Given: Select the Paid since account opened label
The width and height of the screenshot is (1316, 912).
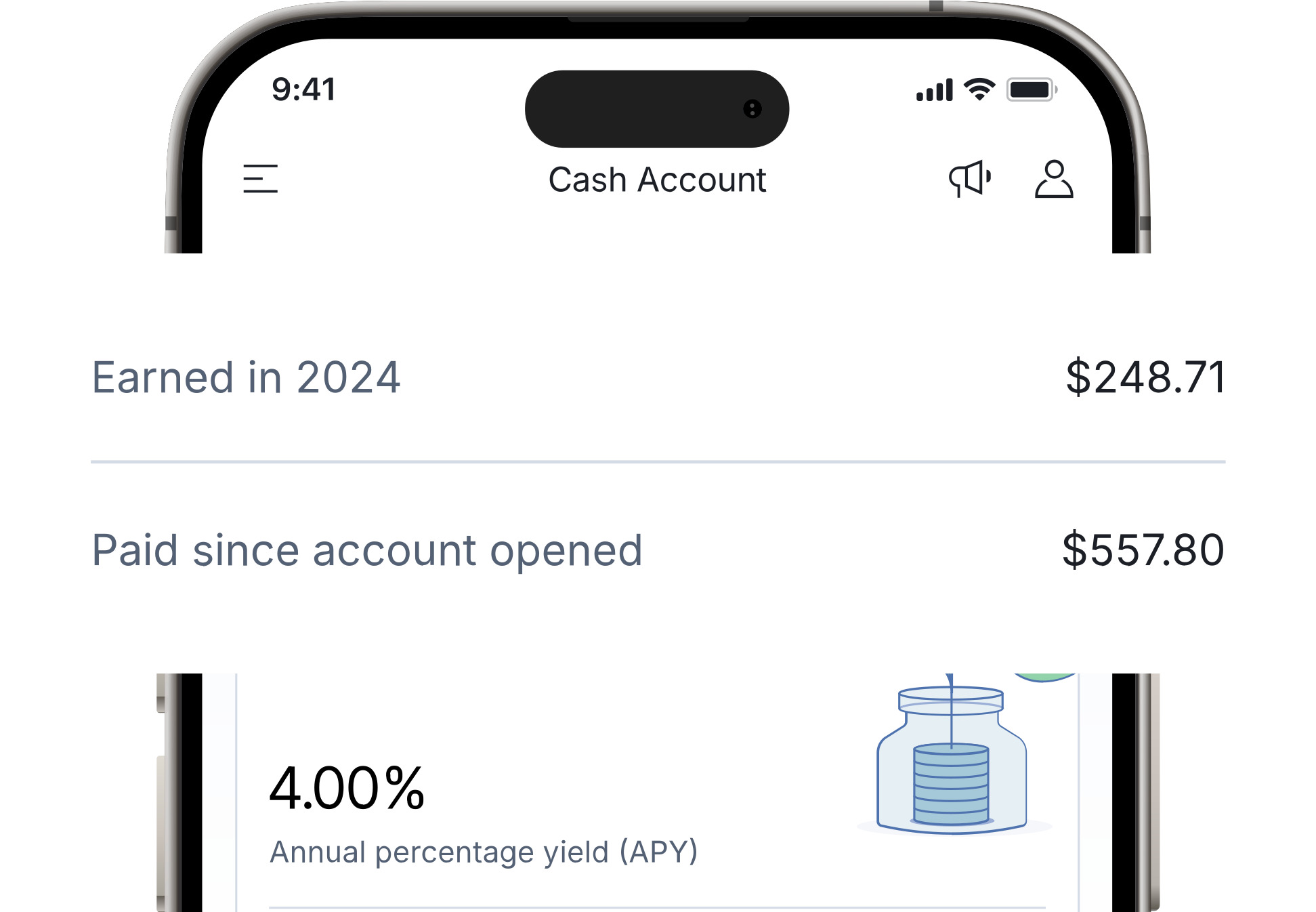Looking at the screenshot, I should click(x=366, y=550).
